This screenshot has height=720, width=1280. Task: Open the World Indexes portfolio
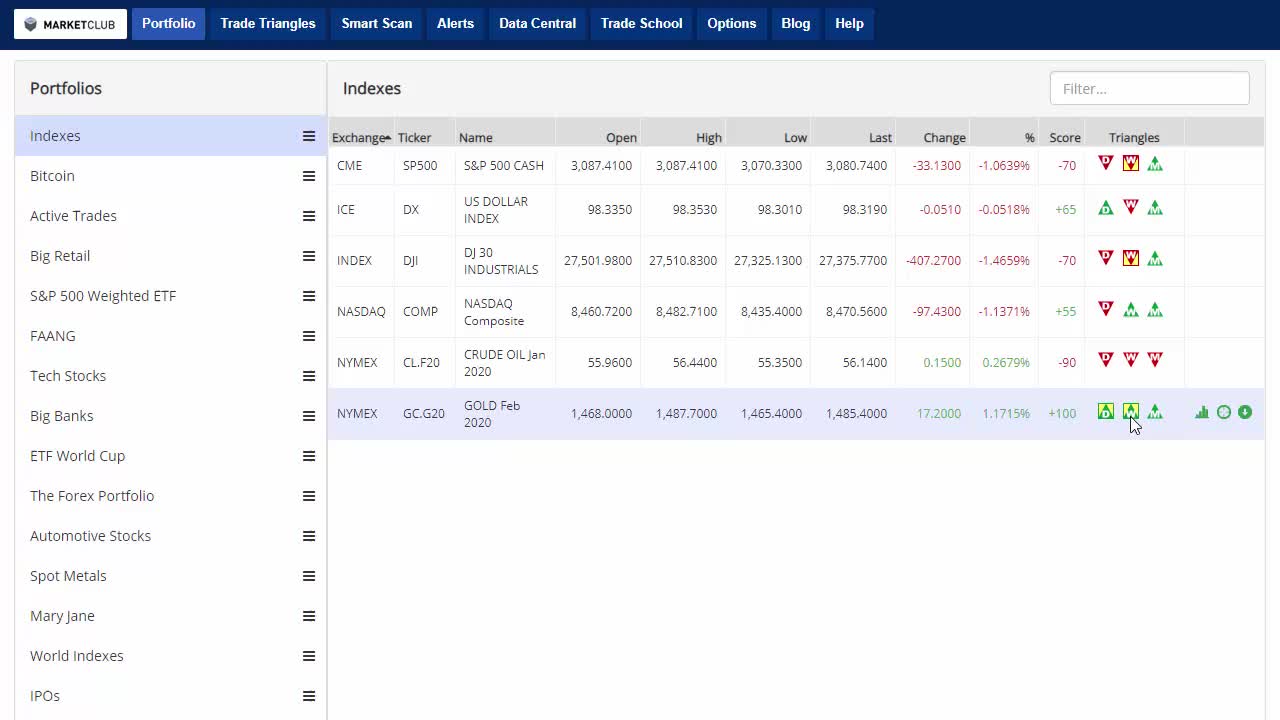pyautogui.click(x=170, y=656)
